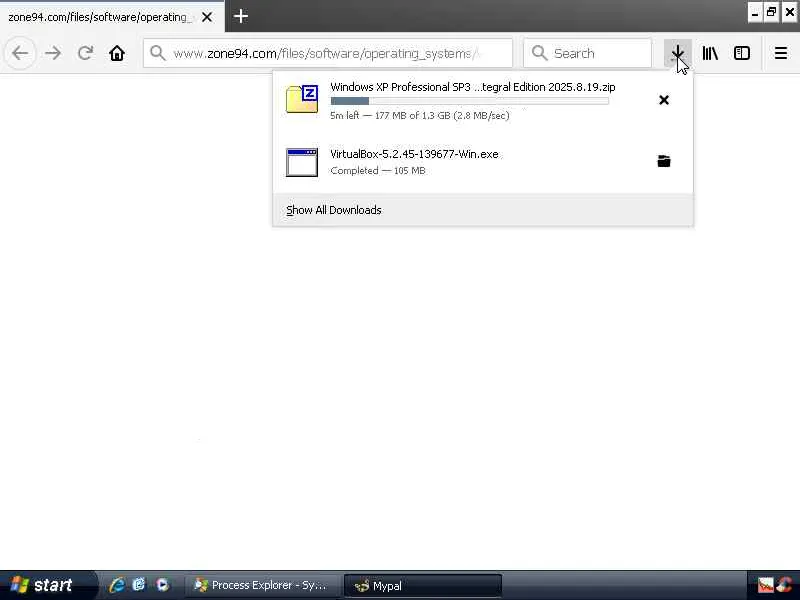800x600 pixels.
Task: Open containing folder for VirtualBox installer
Action: [664, 161]
